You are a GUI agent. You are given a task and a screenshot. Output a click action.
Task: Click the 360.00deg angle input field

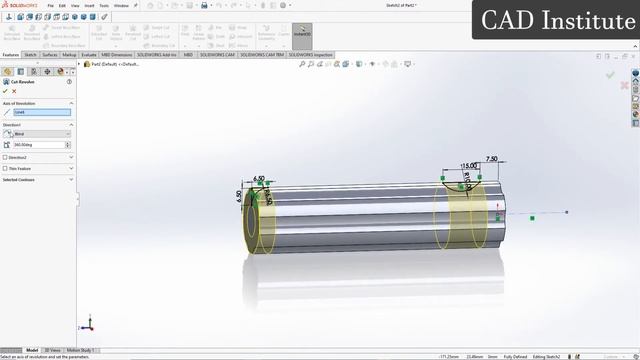40,144
